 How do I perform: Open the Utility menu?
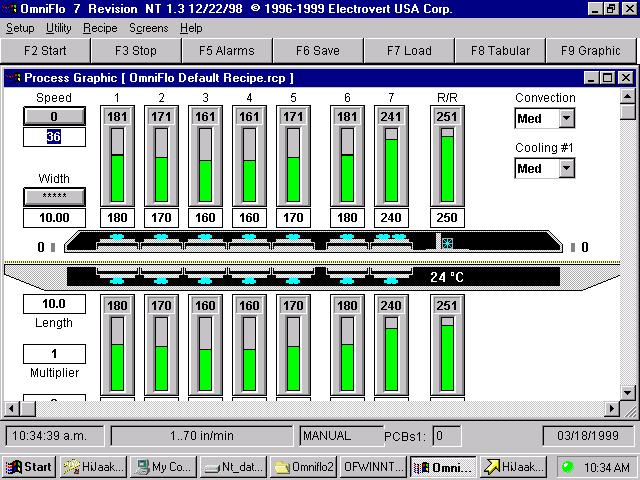[x=58, y=28]
